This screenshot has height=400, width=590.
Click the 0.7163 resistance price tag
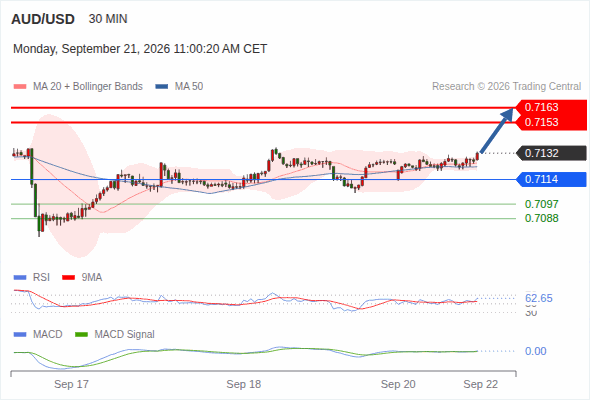tap(551, 107)
